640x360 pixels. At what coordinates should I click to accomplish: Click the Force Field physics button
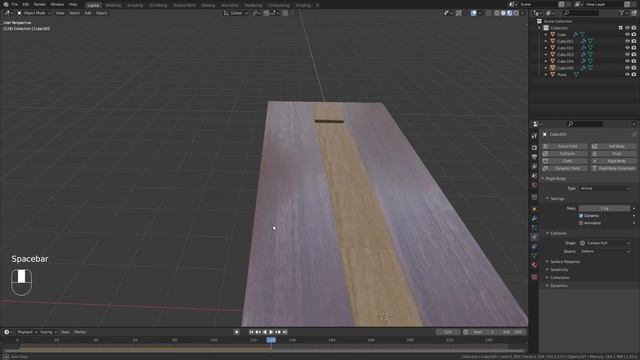(x=564, y=146)
